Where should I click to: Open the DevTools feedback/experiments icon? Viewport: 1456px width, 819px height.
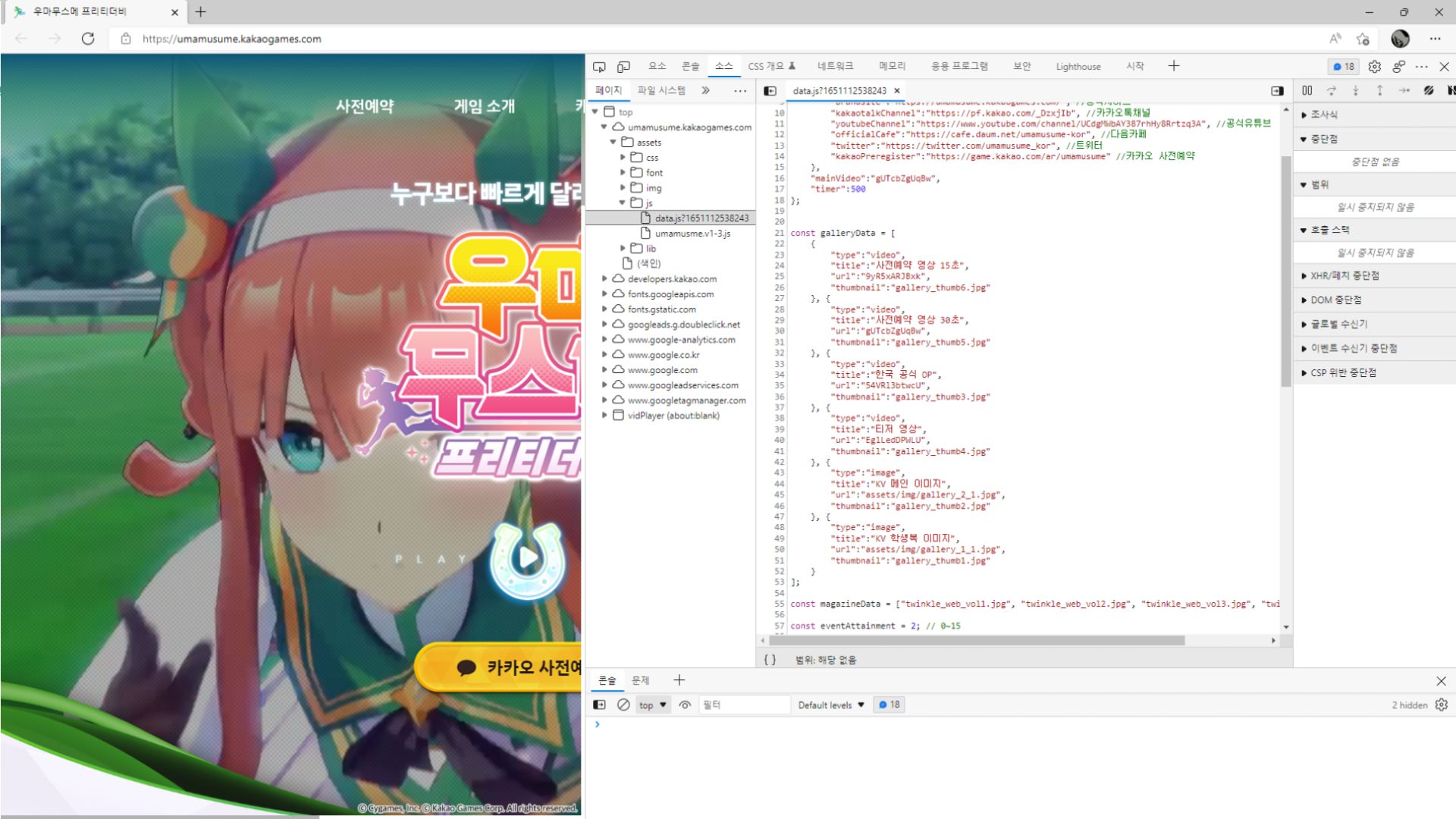pyautogui.click(x=1398, y=67)
